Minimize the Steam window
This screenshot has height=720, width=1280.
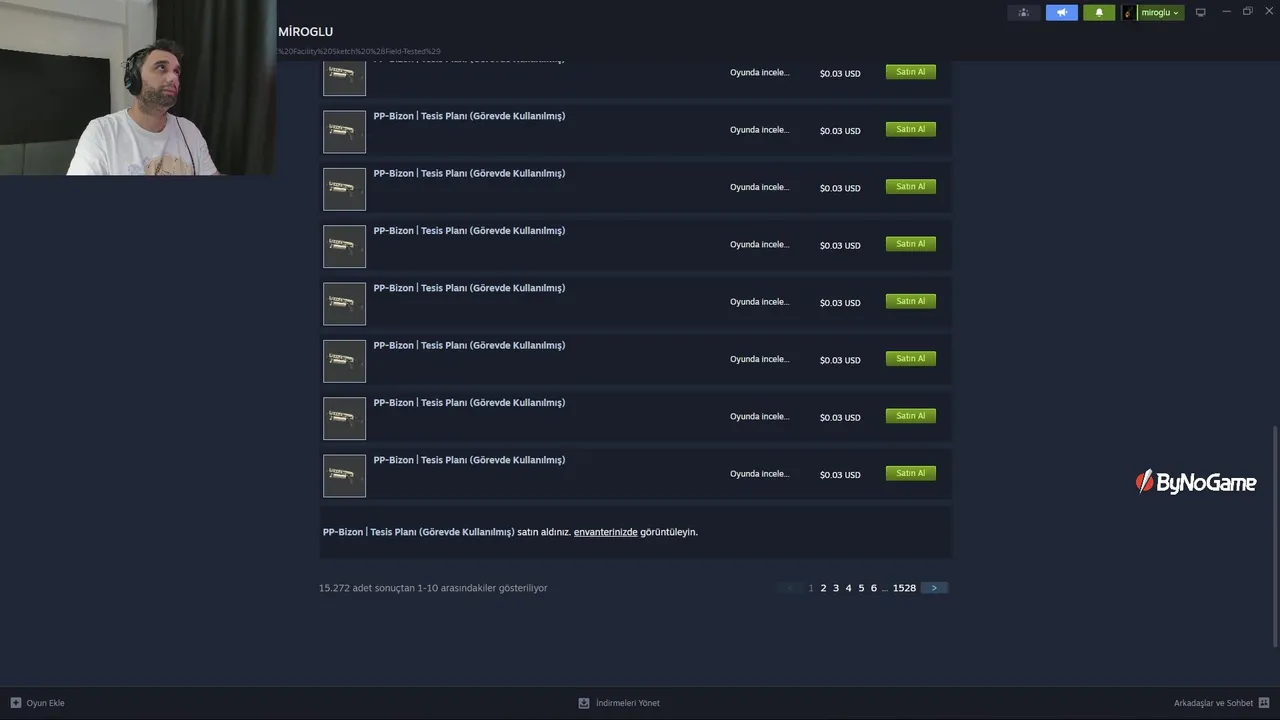click(1227, 12)
